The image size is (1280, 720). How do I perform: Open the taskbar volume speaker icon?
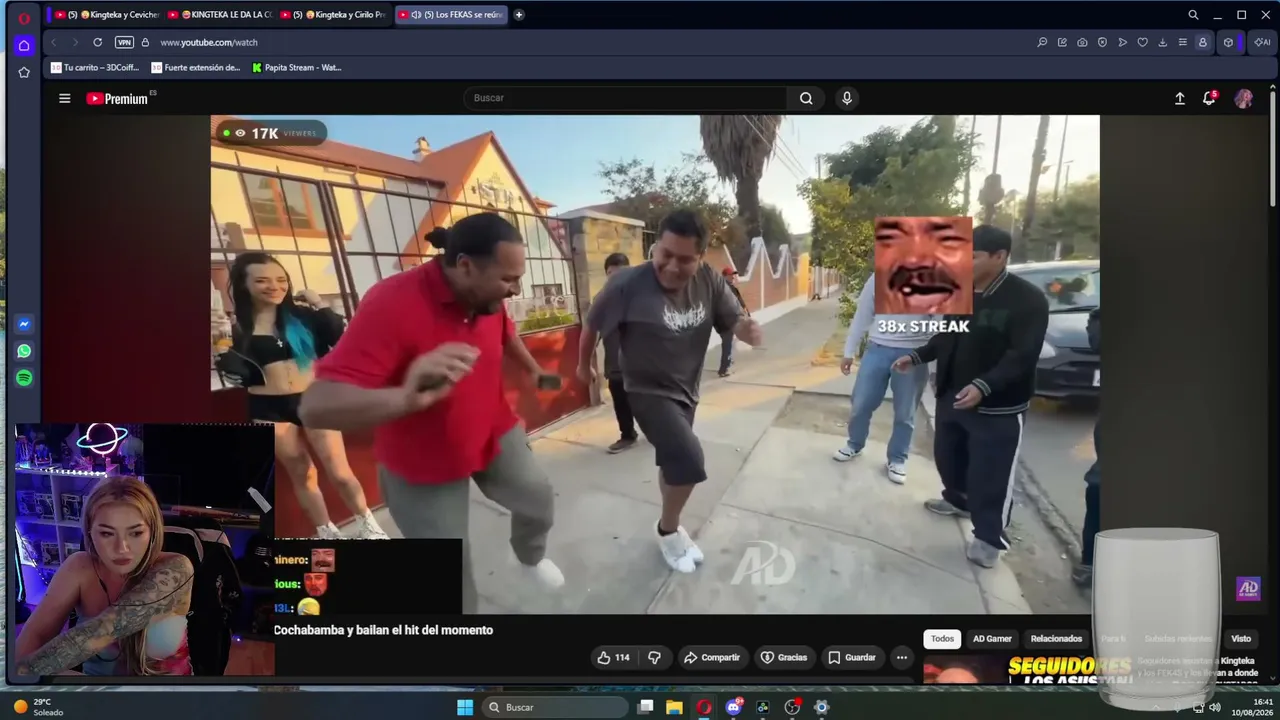[1215, 707]
